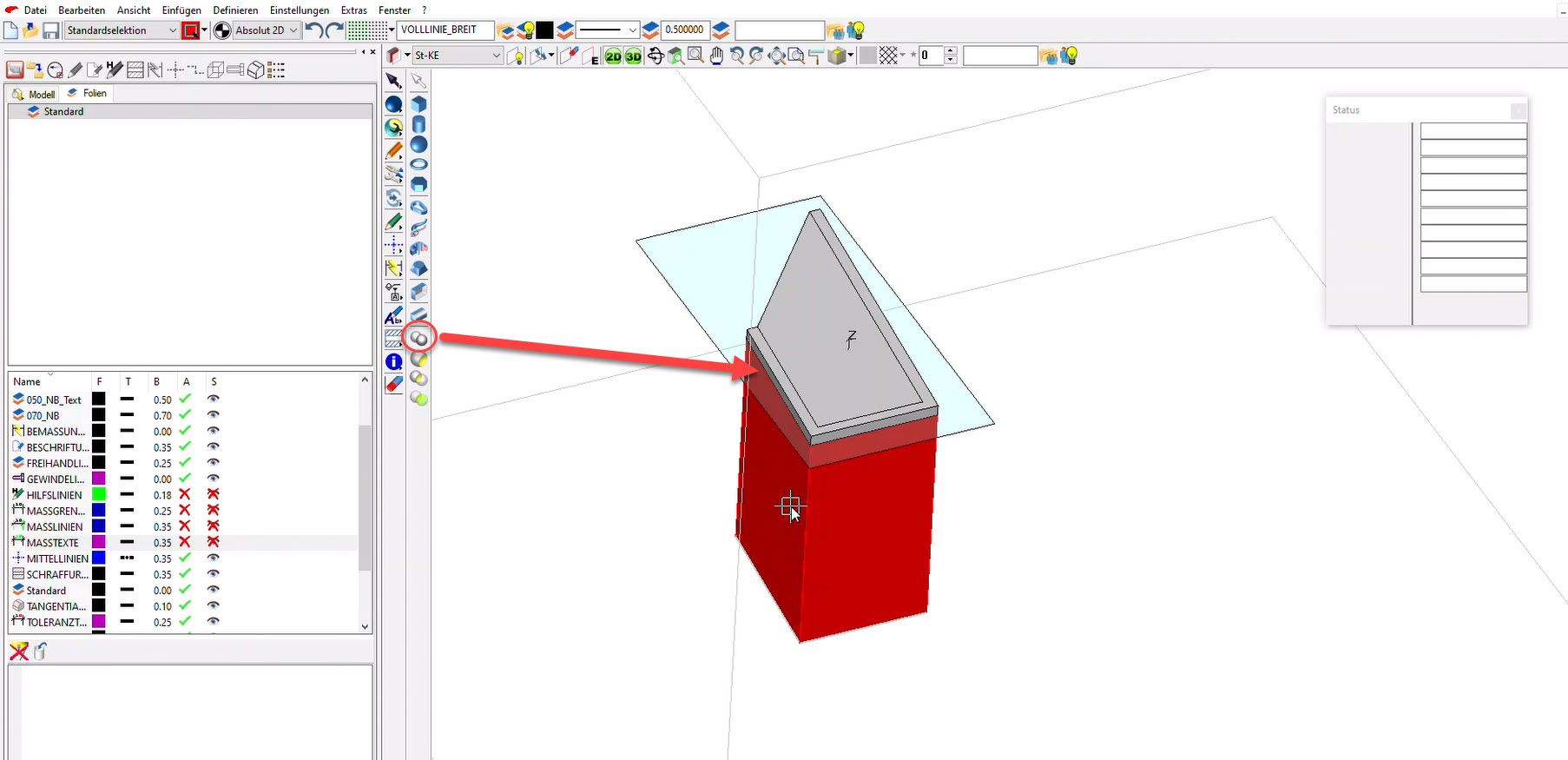Select the yellow subtract solids tool
1568x760 pixels.
pos(418,359)
